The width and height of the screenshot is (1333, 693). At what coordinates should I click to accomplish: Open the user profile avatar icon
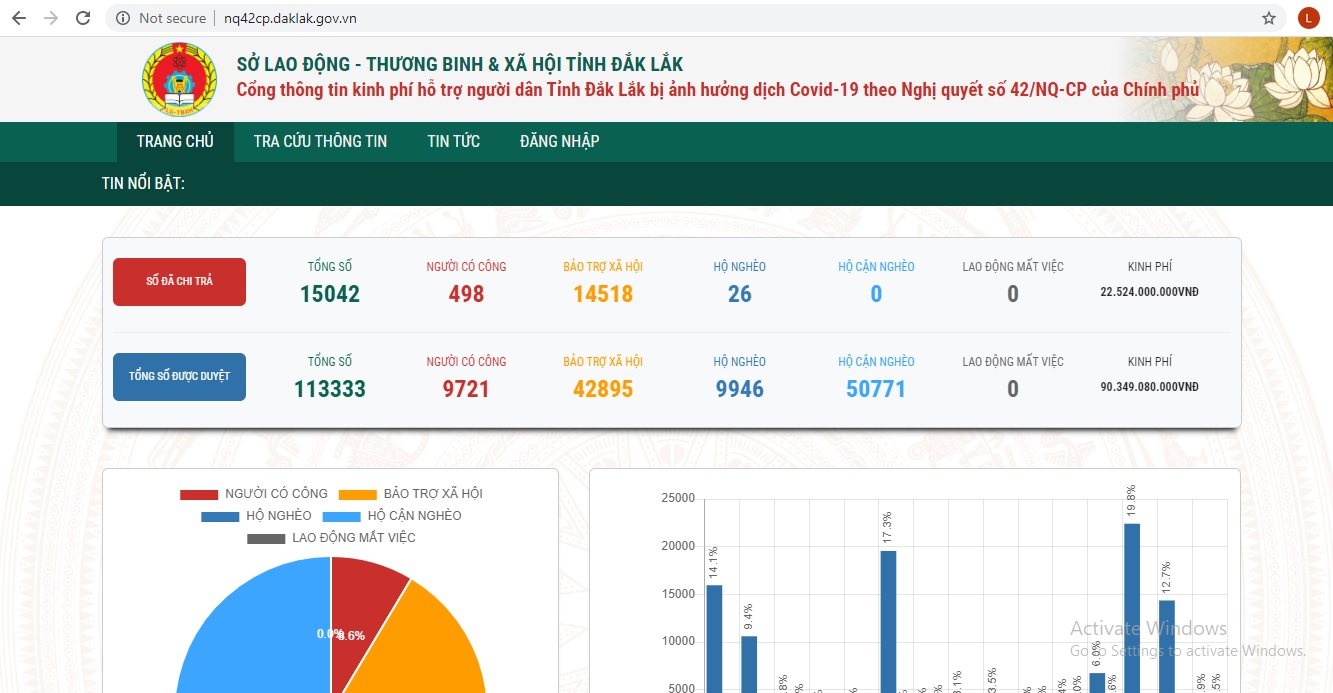pyautogui.click(x=1308, y=18)
